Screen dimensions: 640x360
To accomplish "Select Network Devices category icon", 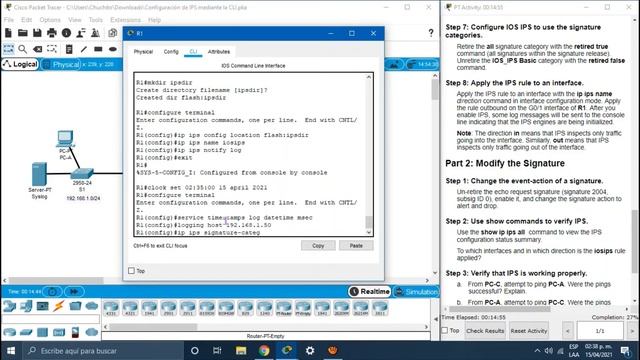I will tap(9, 306).
